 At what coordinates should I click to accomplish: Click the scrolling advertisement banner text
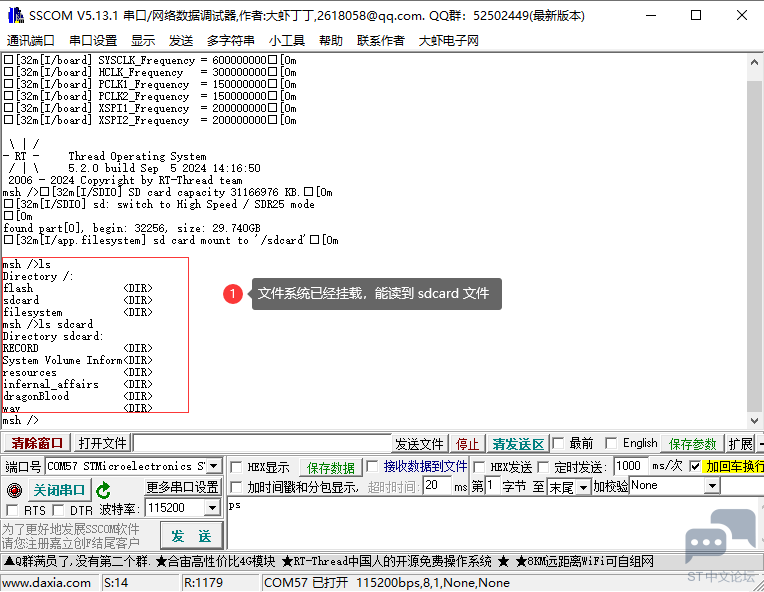(x=328, y=562)
